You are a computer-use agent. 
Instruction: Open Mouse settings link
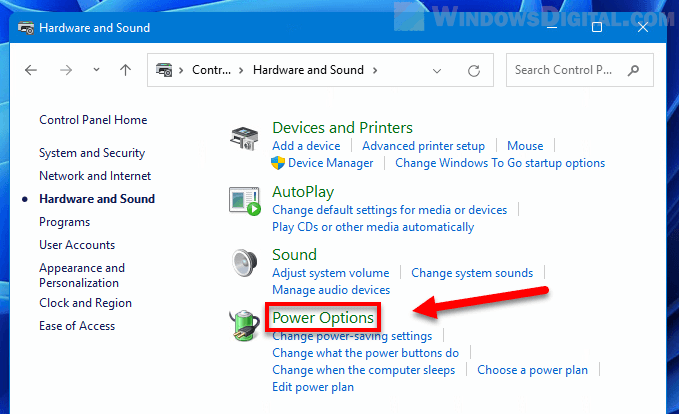coord(525,146)
